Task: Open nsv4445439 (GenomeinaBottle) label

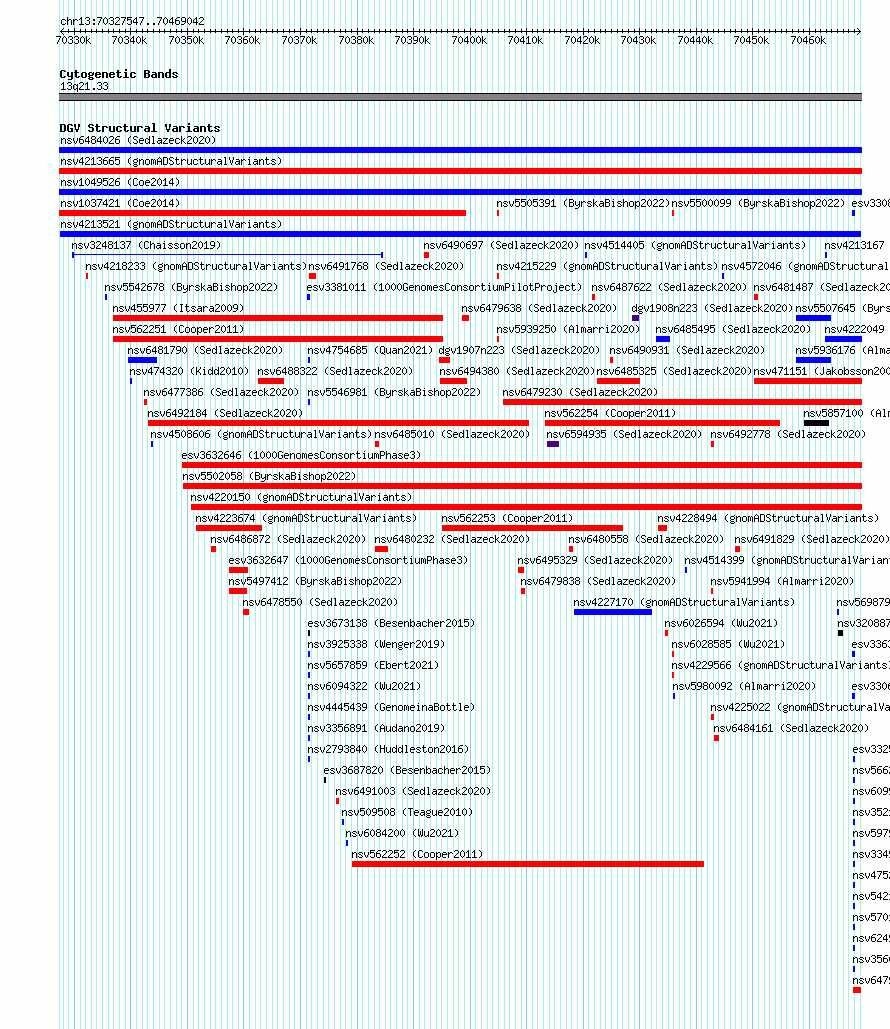Action: (x=391, y=707)
